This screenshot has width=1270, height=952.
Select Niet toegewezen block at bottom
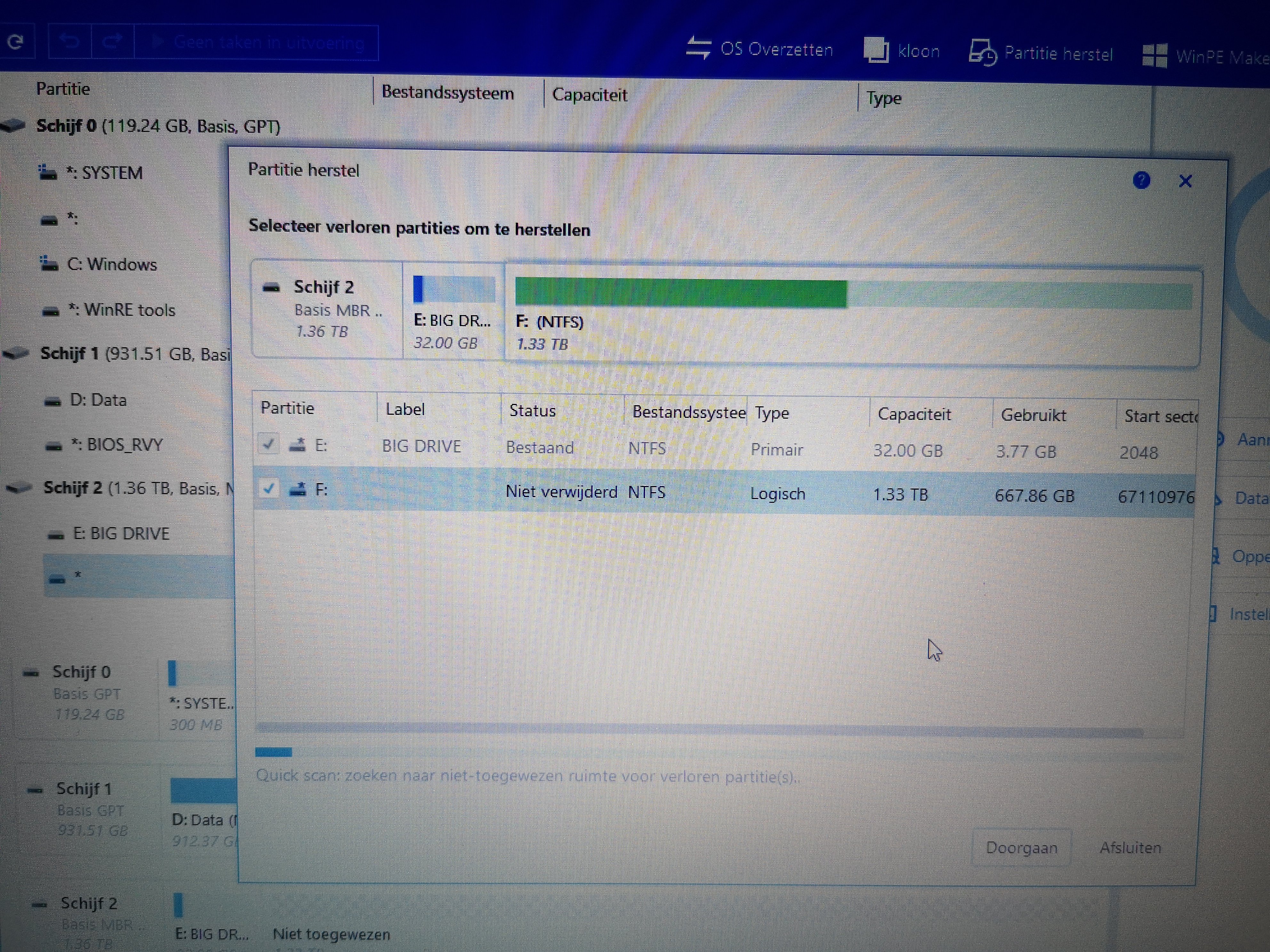click(x=331, y=934)
